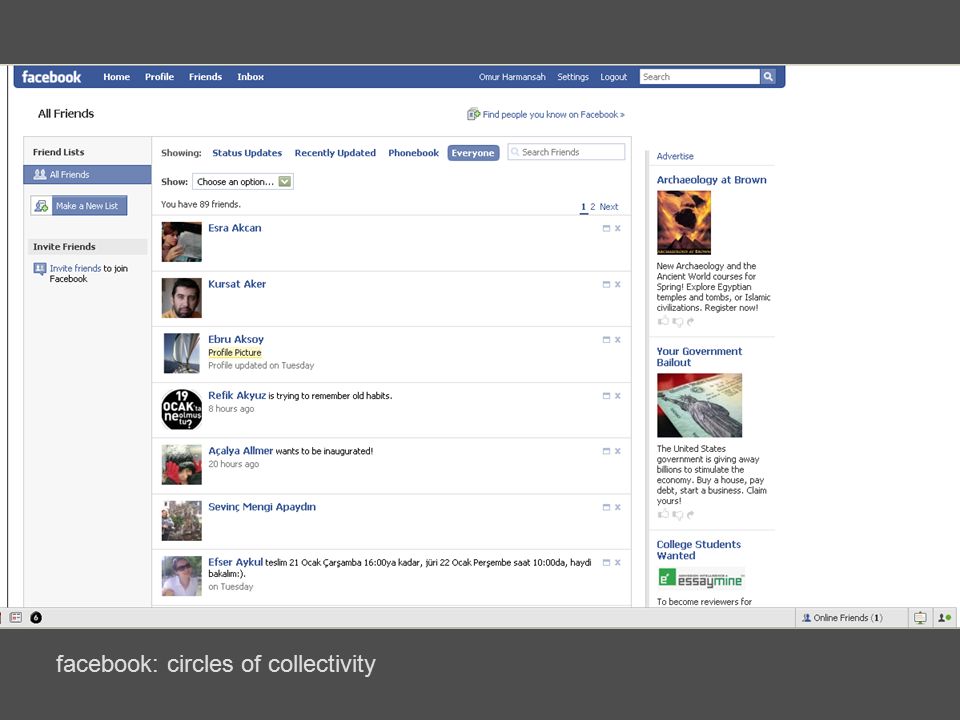Click Next page link
The height and width of the screenshot is (720, 960).
point(609,207)
